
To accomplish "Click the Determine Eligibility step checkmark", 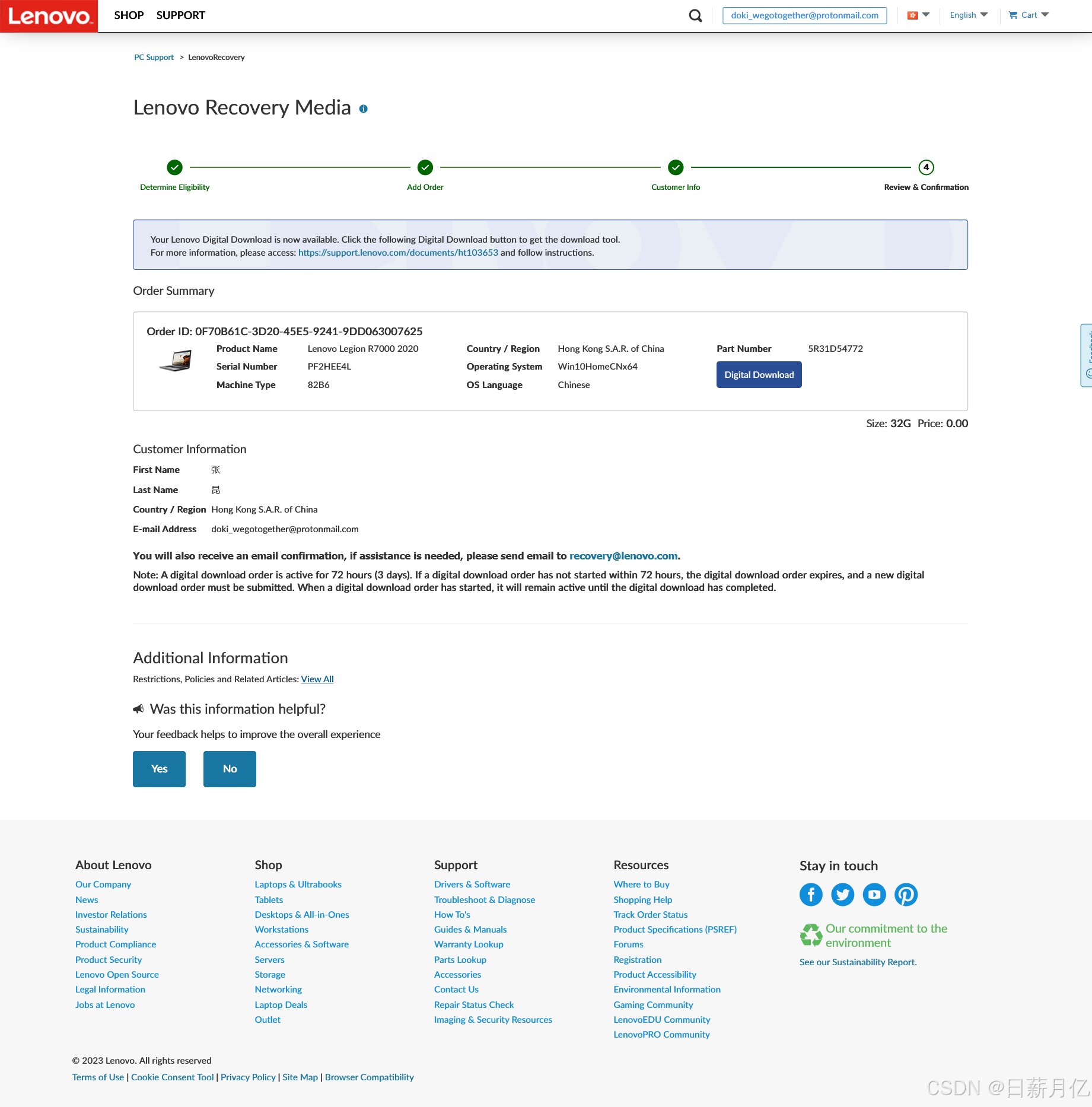I will tap(174, 167).
